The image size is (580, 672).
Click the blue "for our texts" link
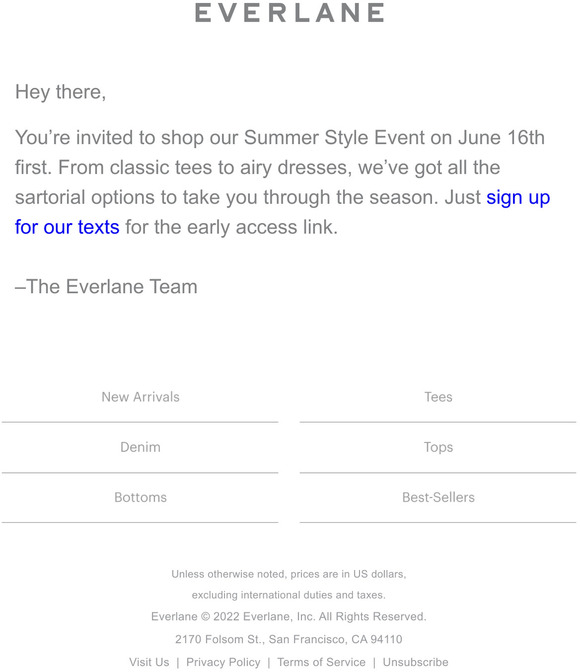pyautogui.click(x=67, y=228)
